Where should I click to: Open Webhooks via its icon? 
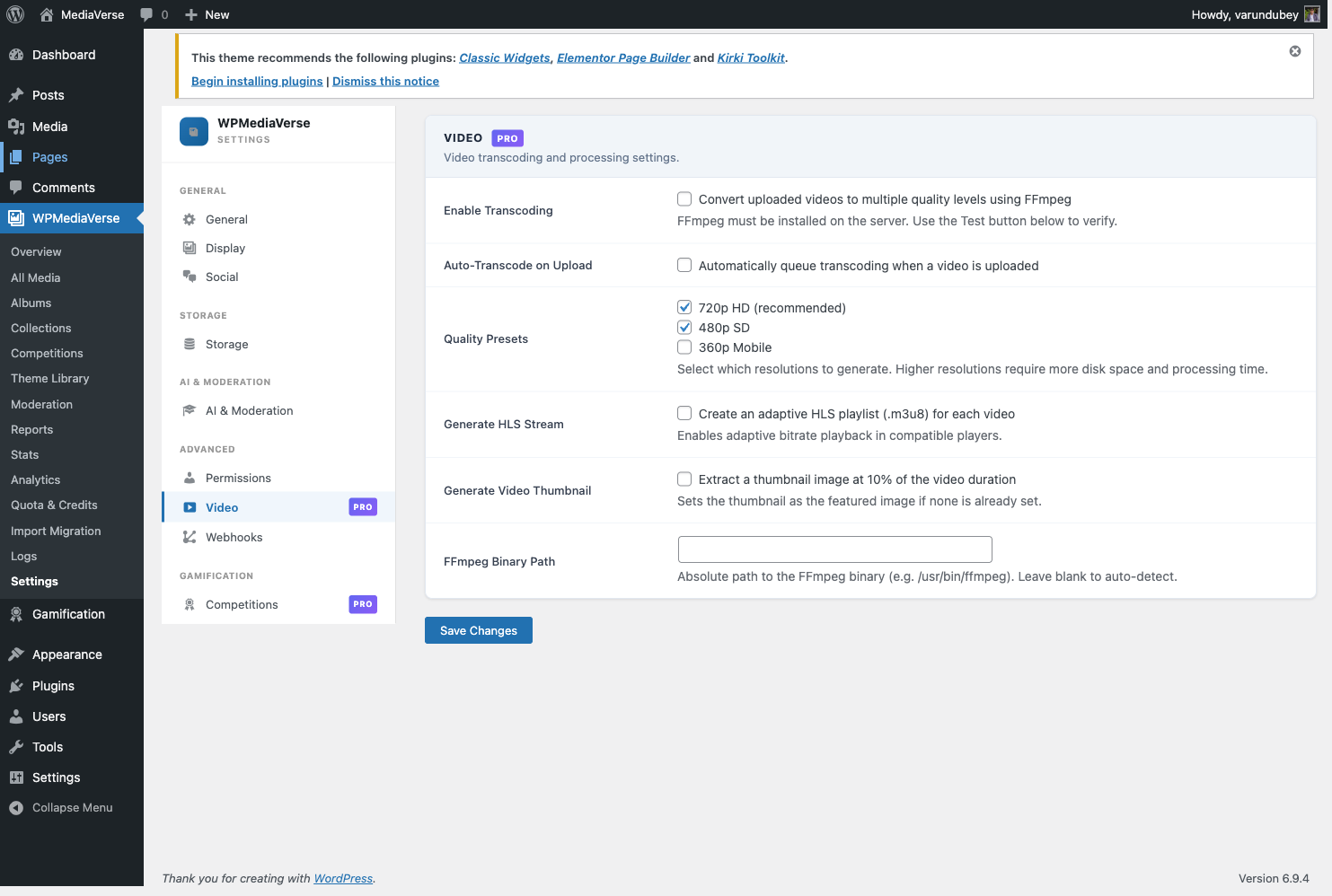(x=189, y=537)
